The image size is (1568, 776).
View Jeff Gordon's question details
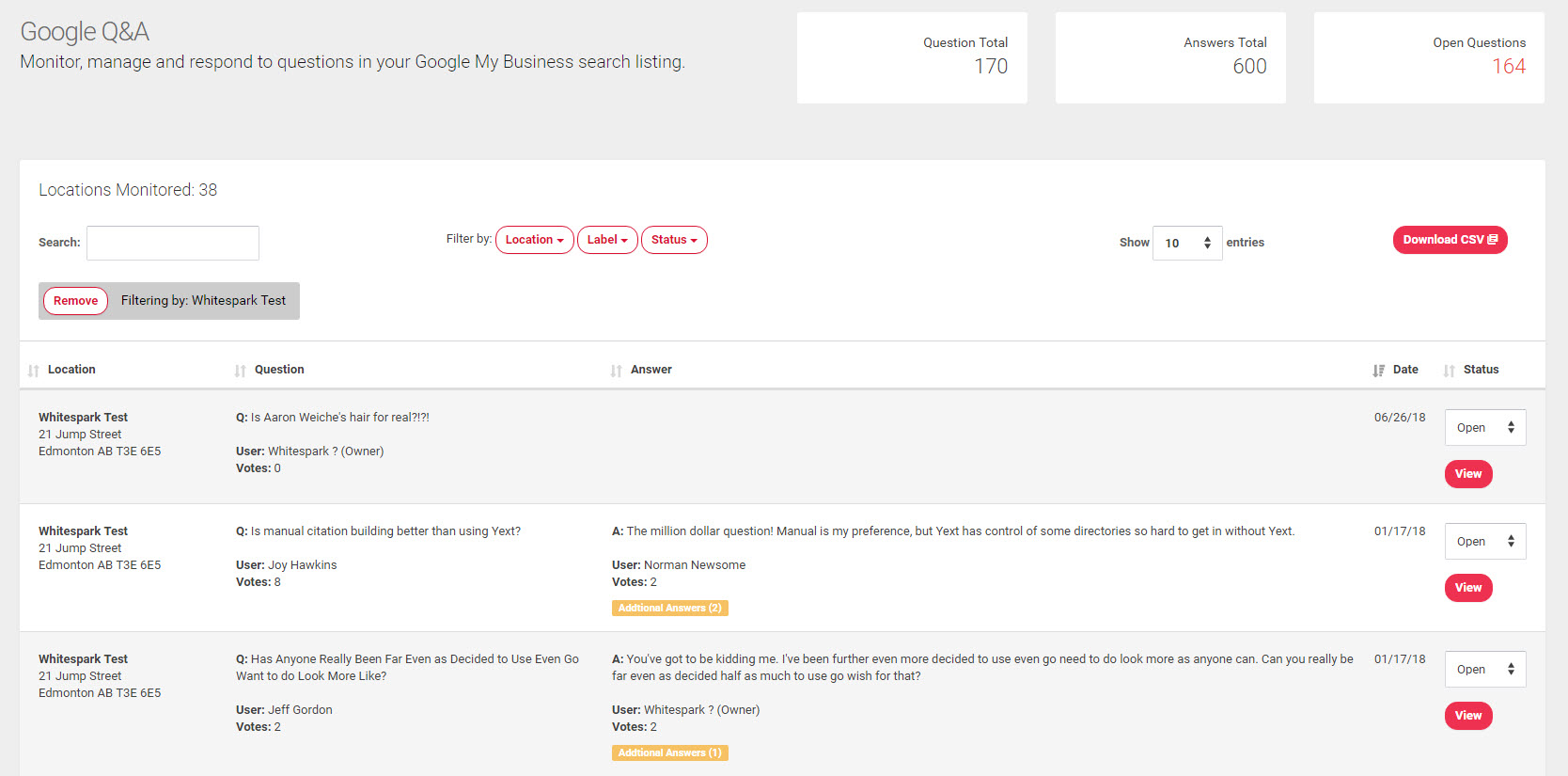click(1467, 716)
